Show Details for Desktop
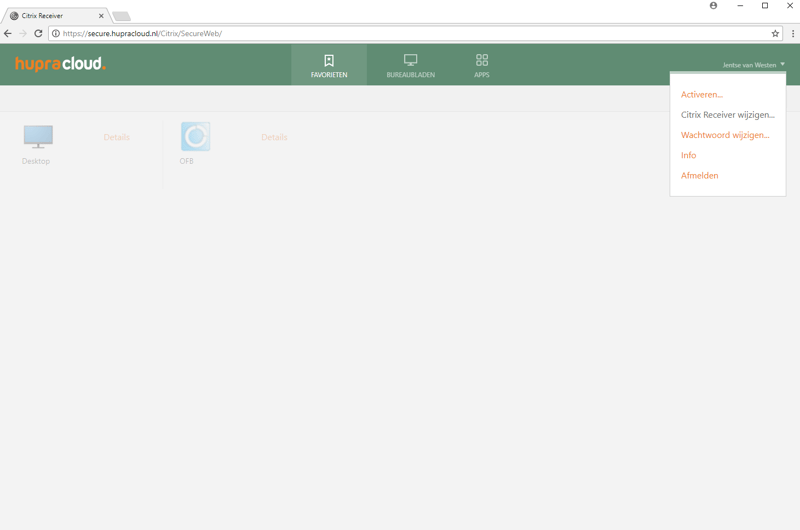This screenshot has width=800, height=530. coord(116,137)
